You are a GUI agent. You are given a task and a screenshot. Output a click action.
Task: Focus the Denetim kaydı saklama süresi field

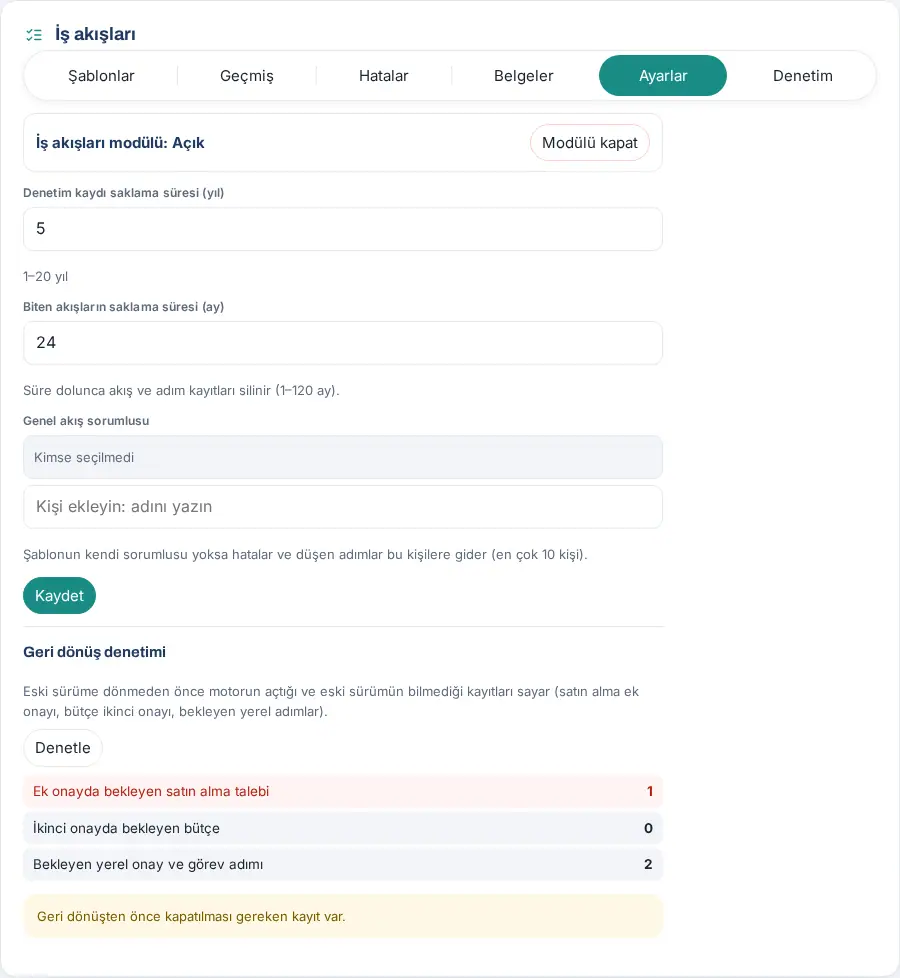point(343,229)
